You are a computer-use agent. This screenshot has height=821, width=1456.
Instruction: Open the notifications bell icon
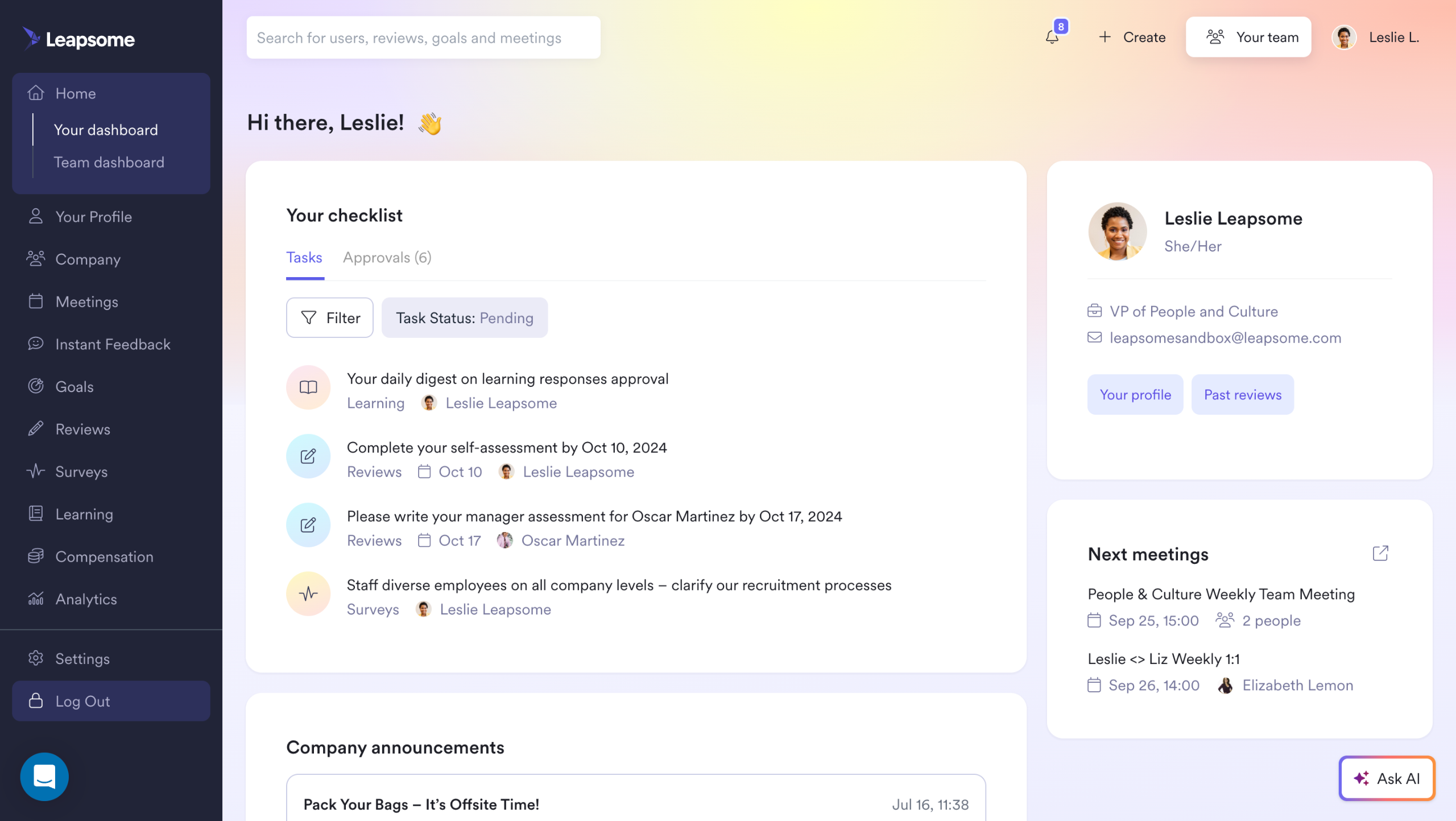pyautogui.click(x=1052, y=37)
